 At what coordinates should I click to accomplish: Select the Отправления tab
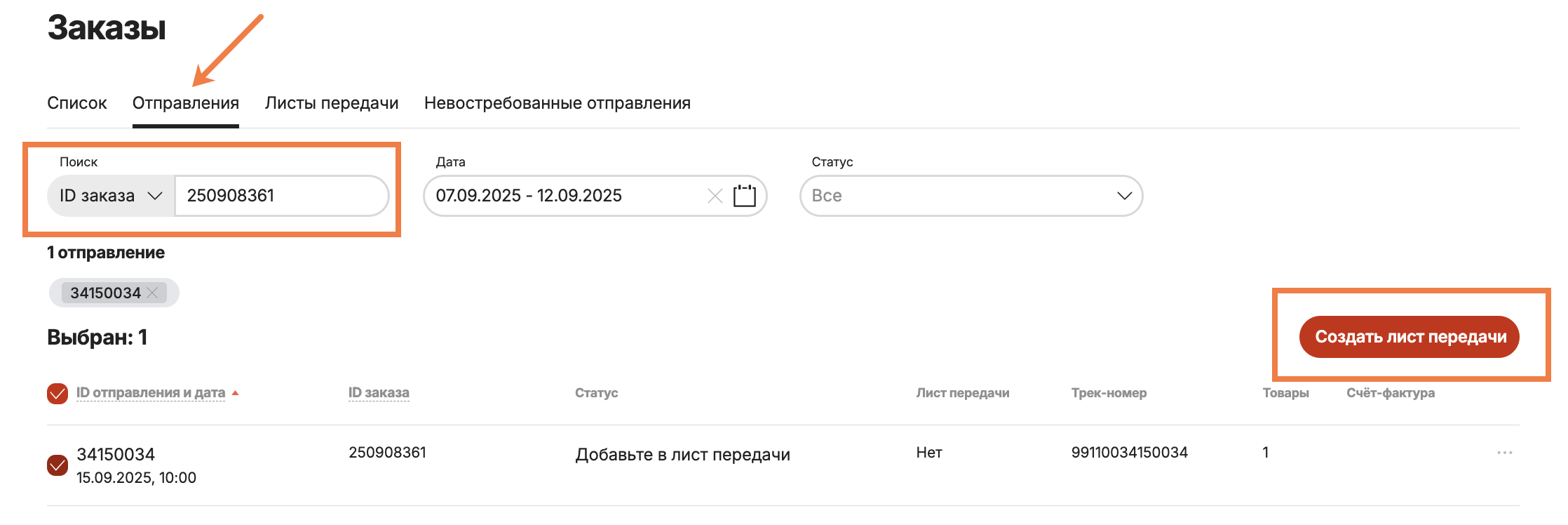(x=186, y=103)
